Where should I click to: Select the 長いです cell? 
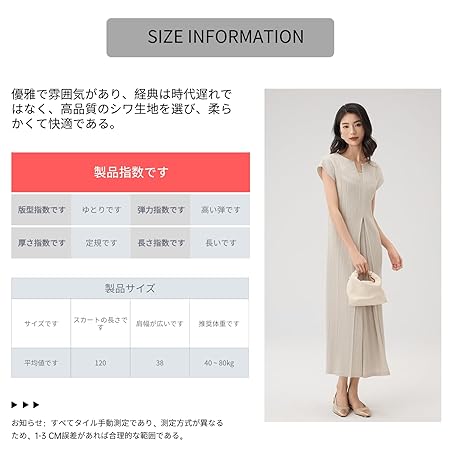point(220,243)
